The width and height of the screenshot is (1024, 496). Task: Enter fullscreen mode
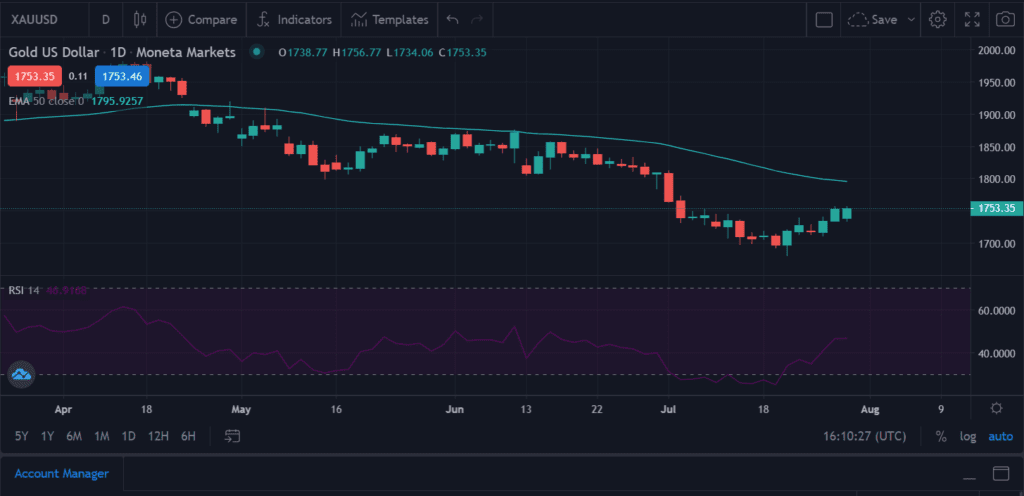point(972,20)
